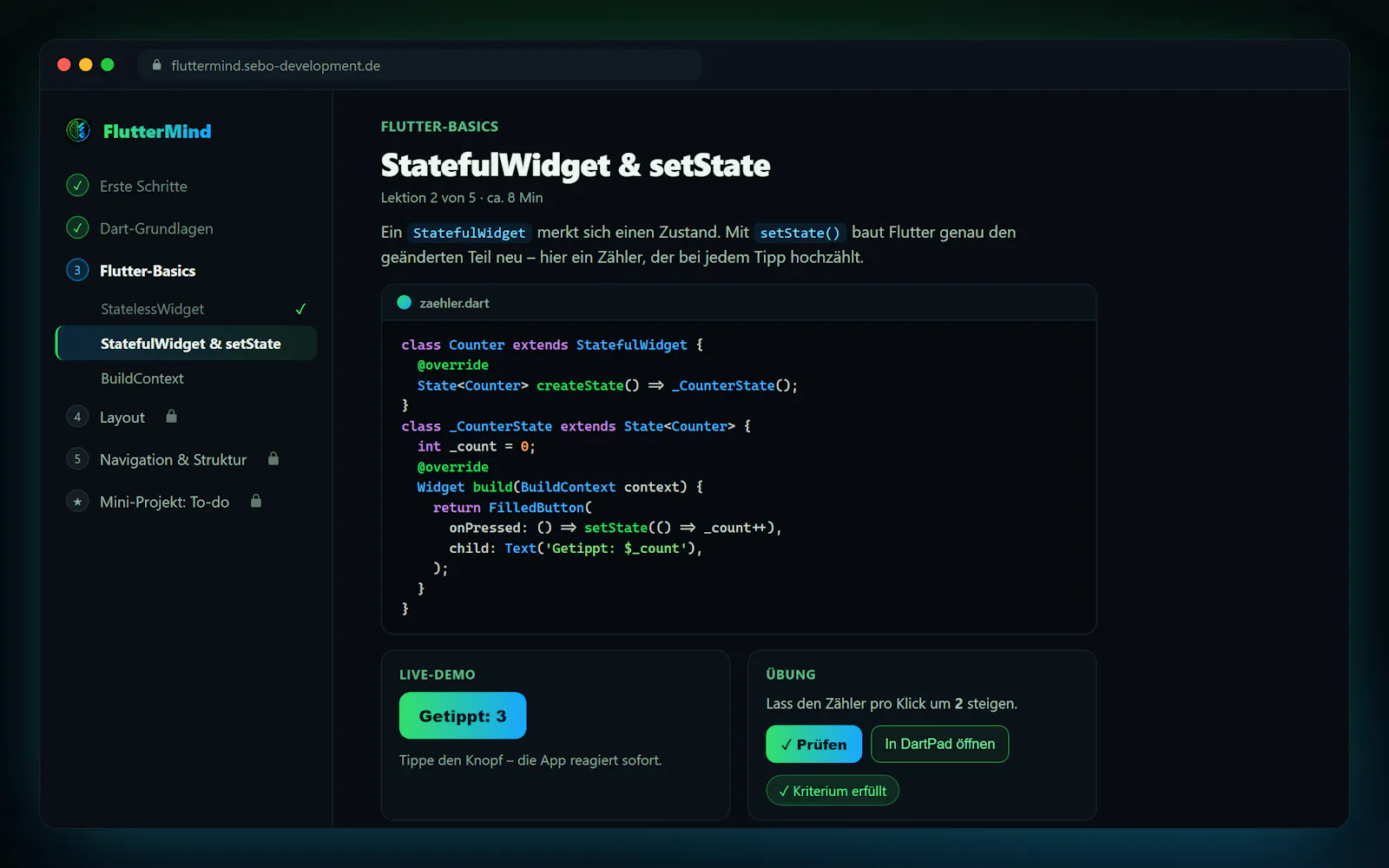Click the ÜBUNG section label
Viewport: 1389px width, 868px height.
[x=791, y=674]
